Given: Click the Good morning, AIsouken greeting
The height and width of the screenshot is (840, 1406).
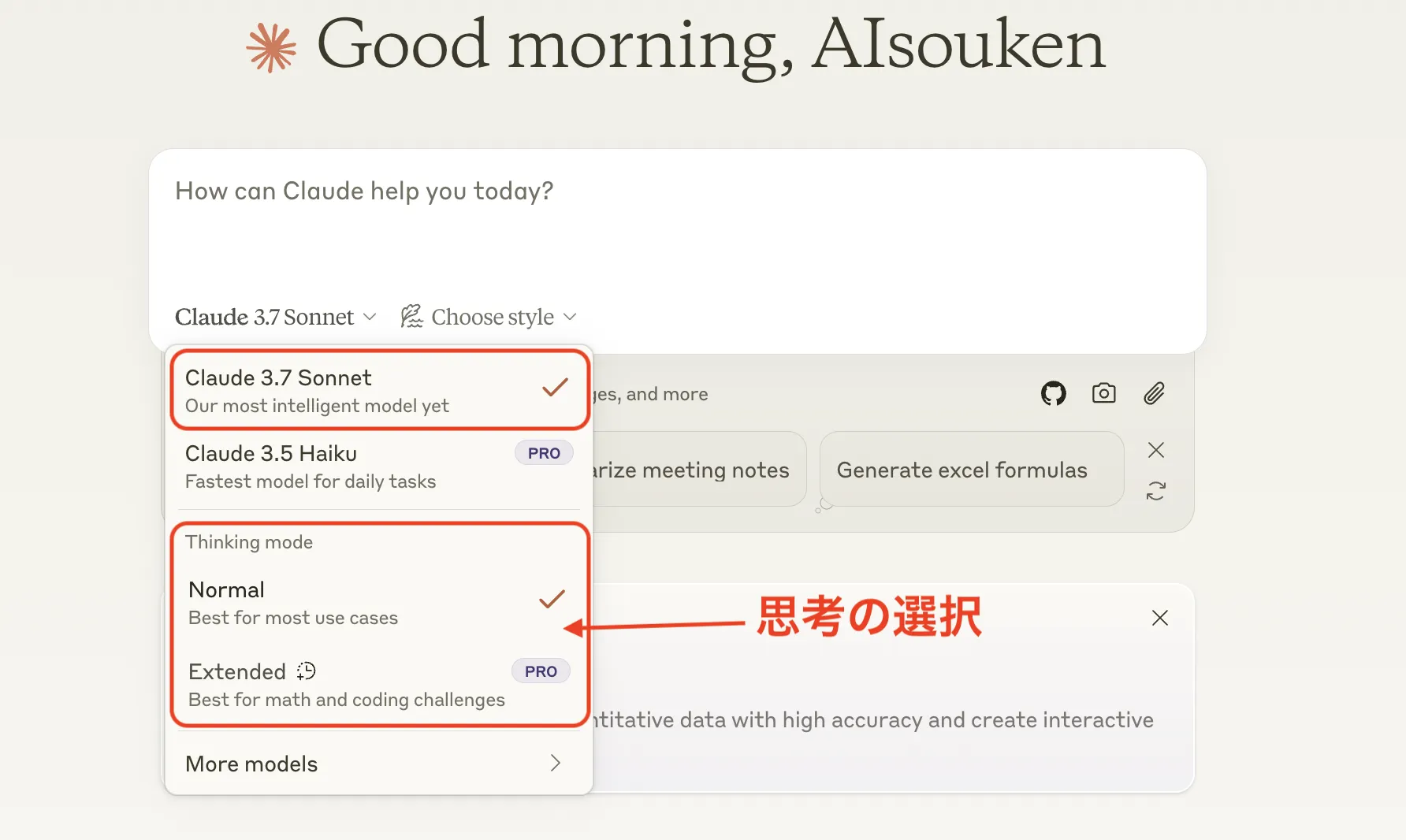Looking at the screenshot, I should 711,46.
